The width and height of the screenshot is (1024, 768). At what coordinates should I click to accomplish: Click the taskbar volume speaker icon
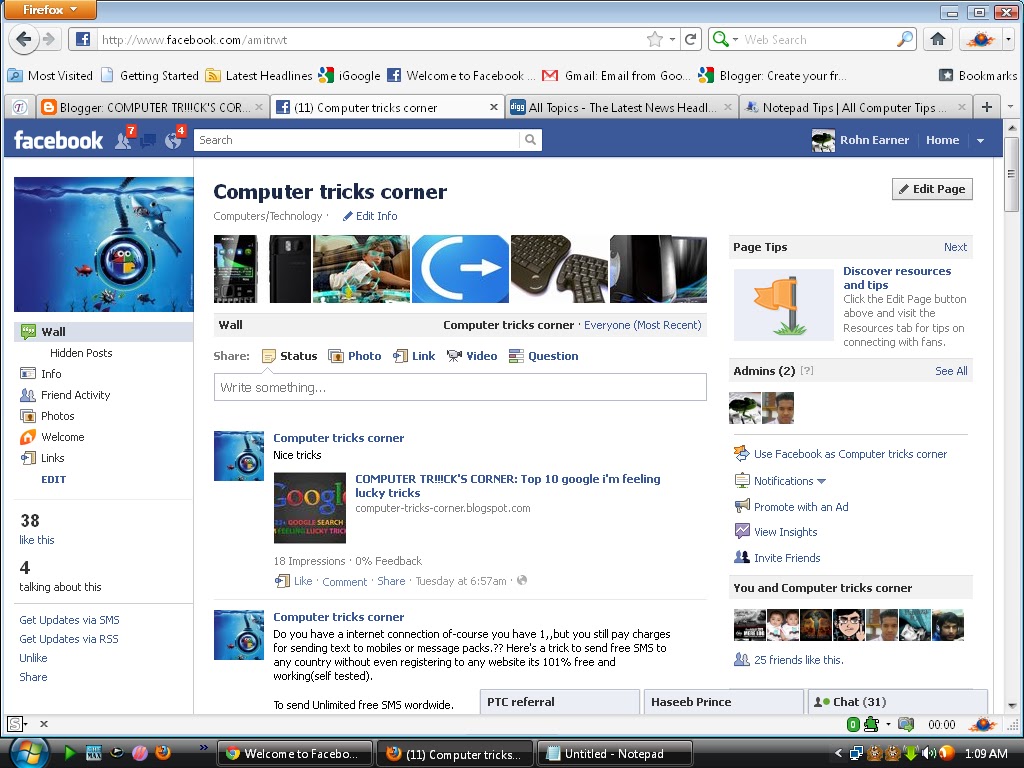(x=928, y=753)
